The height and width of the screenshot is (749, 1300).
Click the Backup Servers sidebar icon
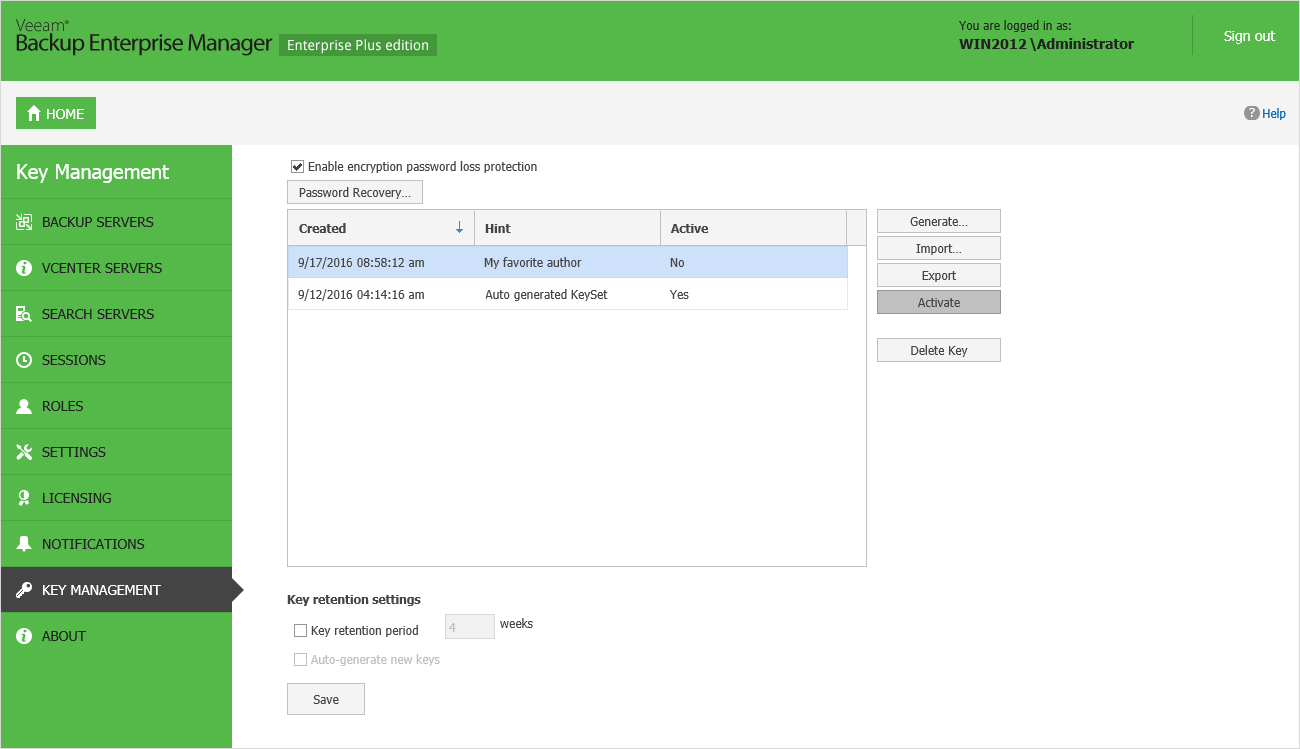coord(24,222)
